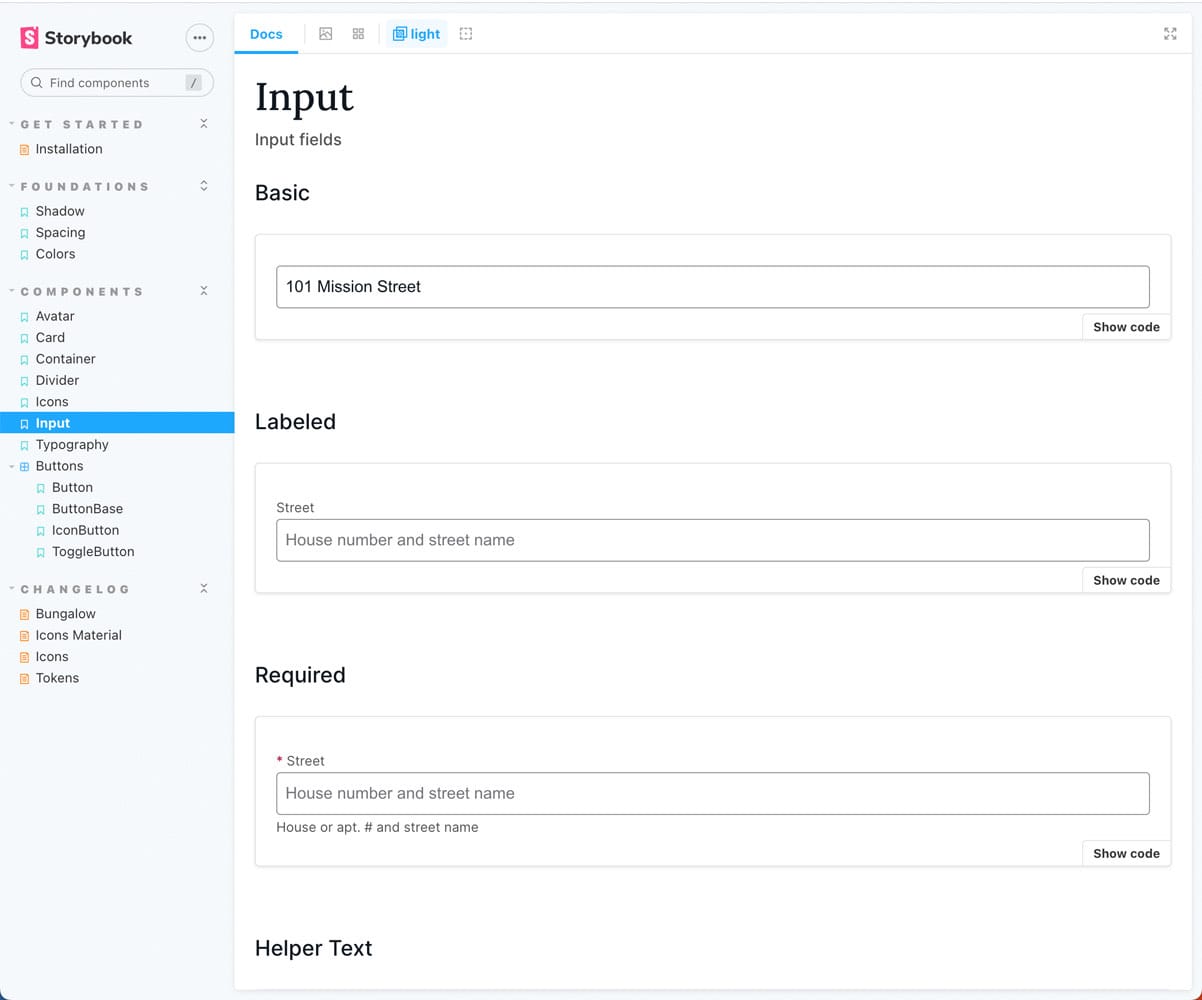Switch to the Docs tab

[266, 34]
